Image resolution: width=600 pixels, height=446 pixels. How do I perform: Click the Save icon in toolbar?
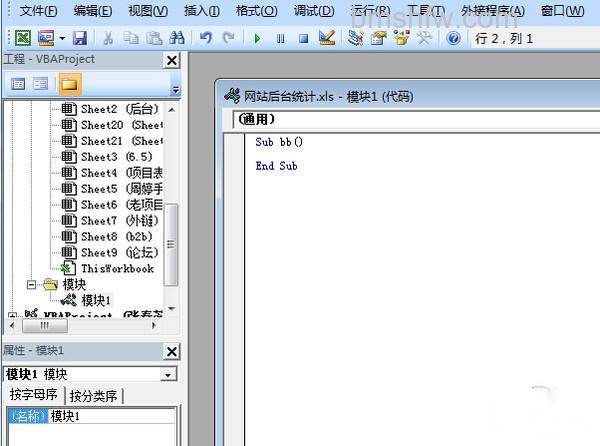[80, 38]
